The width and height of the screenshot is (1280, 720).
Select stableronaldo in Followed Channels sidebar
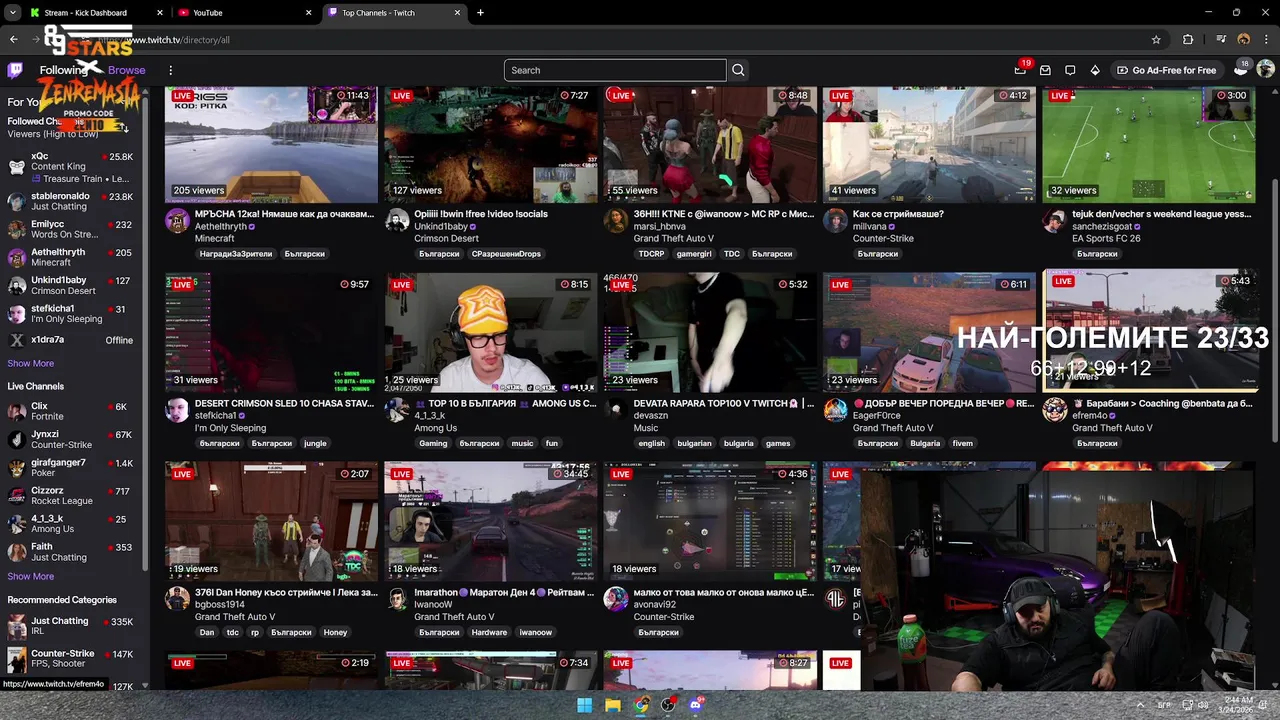point(75,201)
